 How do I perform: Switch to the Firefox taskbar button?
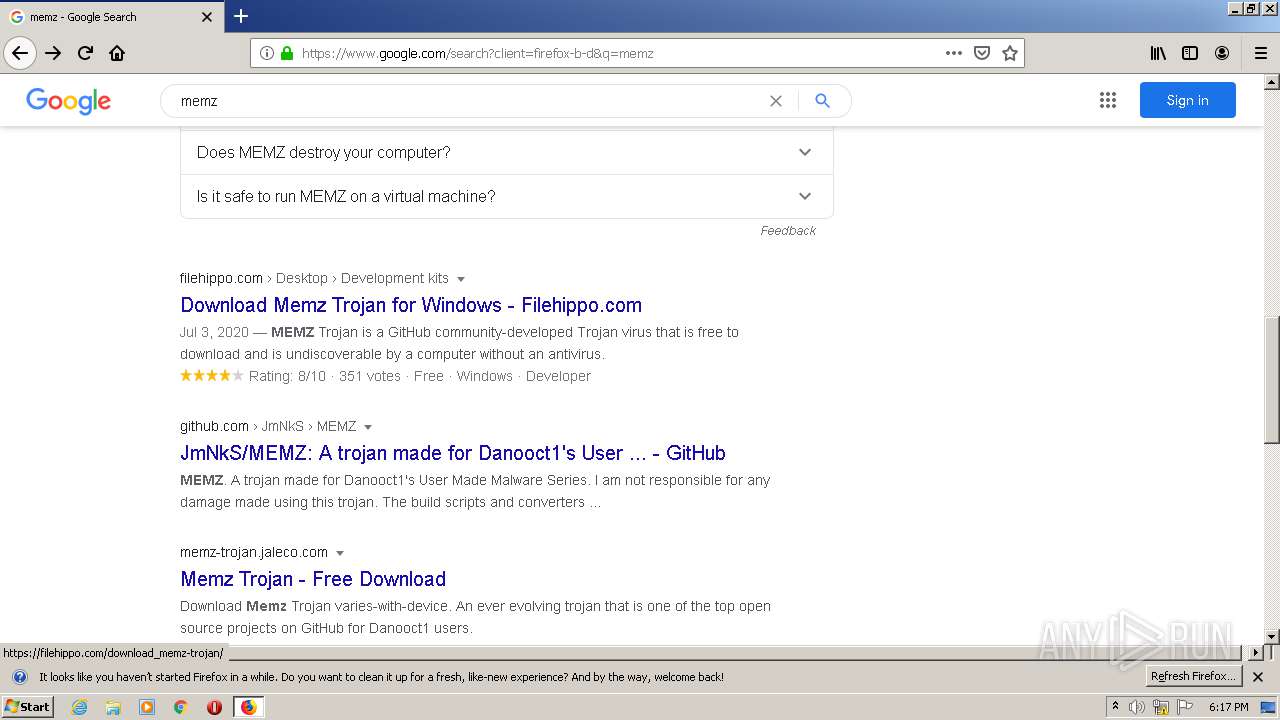click(x=248, y=707)
